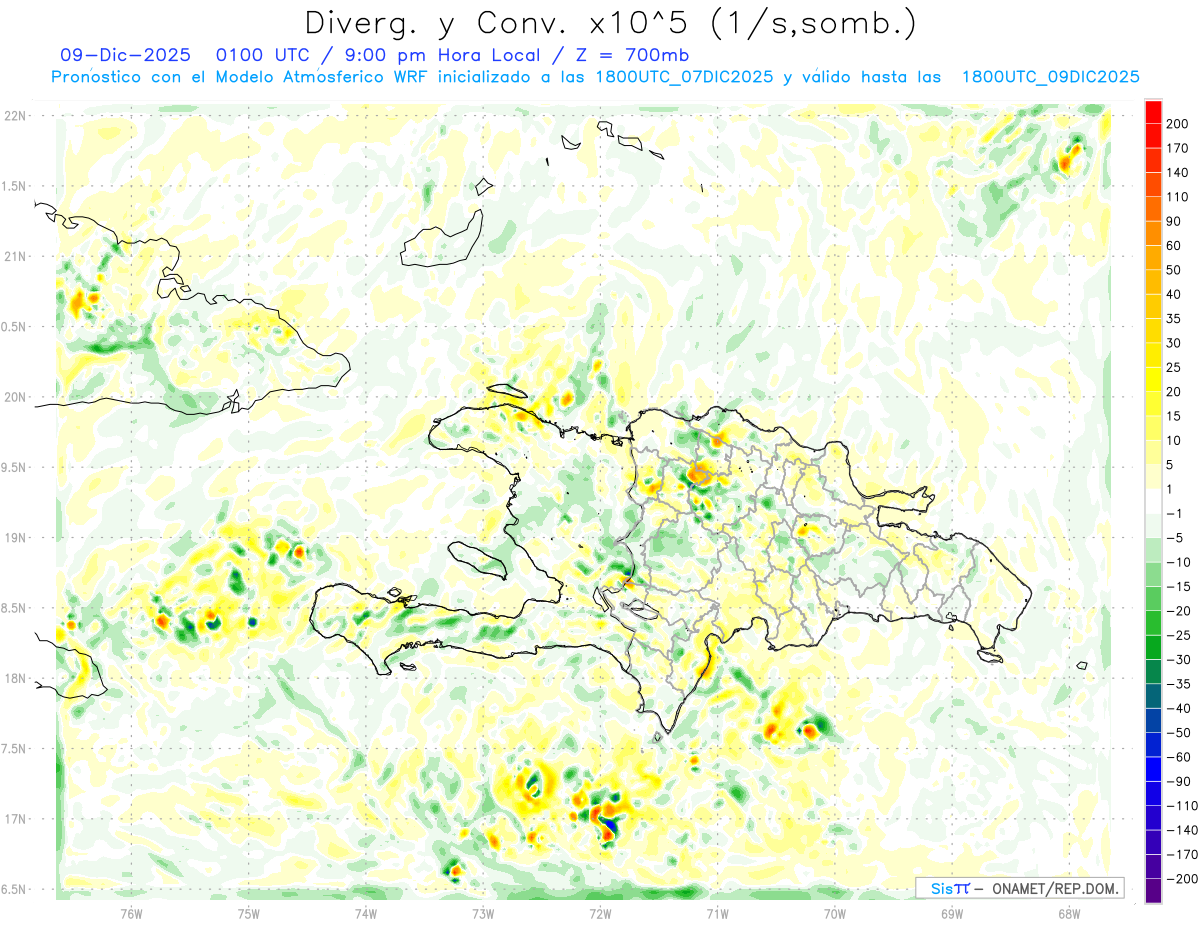
Task: Click the color scale value '200'
Action: (x=1177, y=123)
